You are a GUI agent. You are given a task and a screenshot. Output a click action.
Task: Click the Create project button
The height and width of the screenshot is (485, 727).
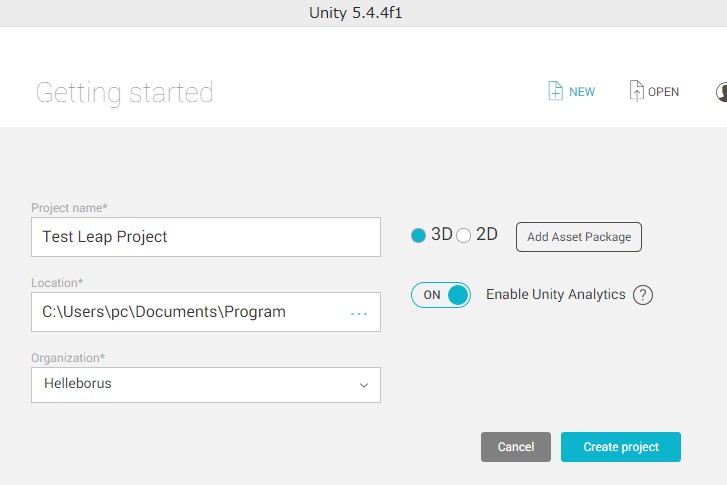tap(621, 447)
